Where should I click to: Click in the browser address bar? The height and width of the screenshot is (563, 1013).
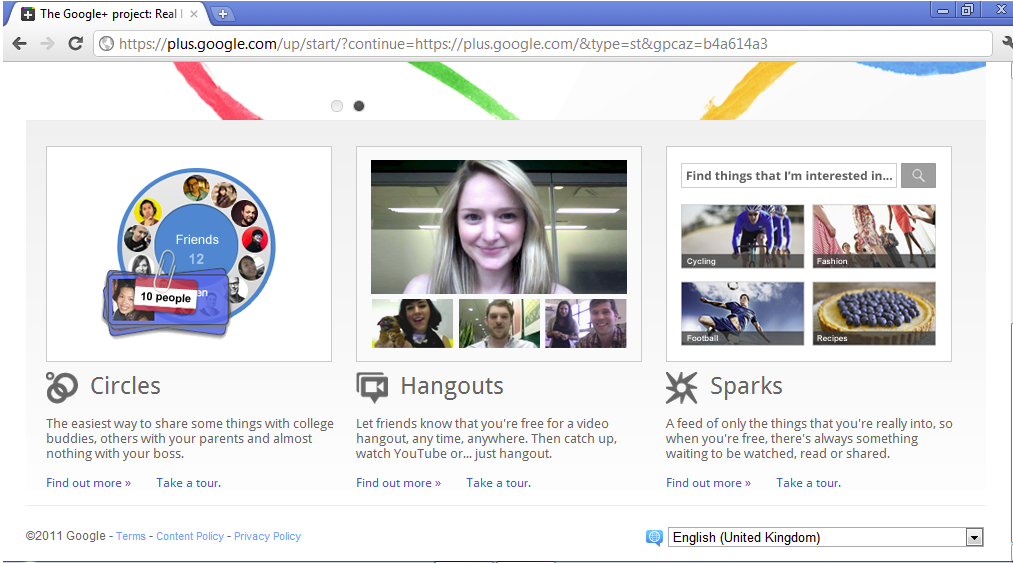pyautogui.click(x=543, y=43)
